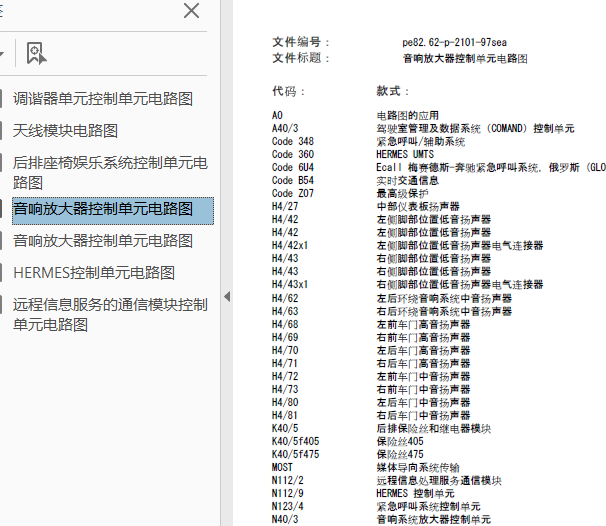Click description 实时交通信息
606x526 pixels.
408,180
